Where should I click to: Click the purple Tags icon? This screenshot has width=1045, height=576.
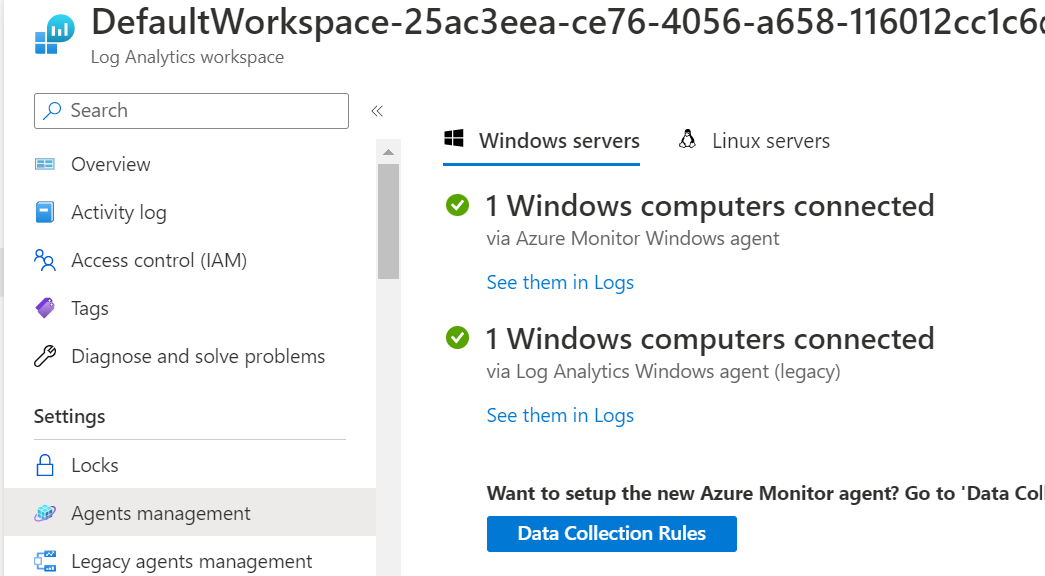click(45, 308)
